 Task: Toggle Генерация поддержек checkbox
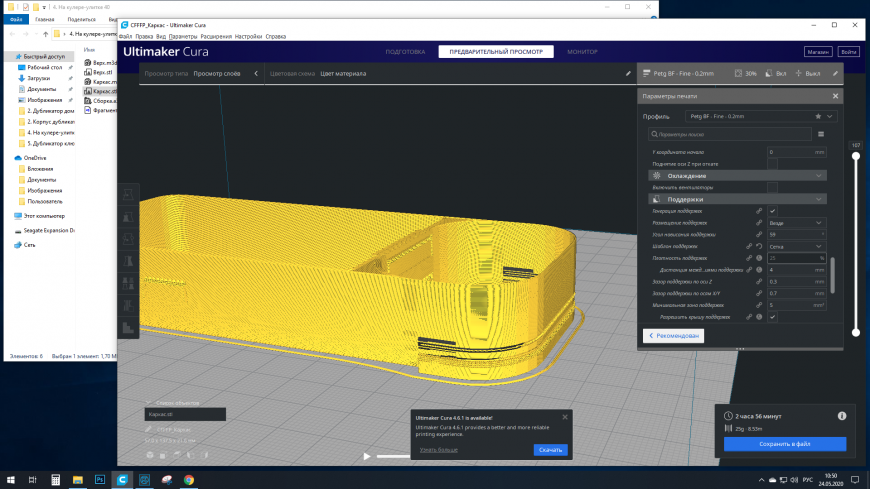click(x=772, y=211)
